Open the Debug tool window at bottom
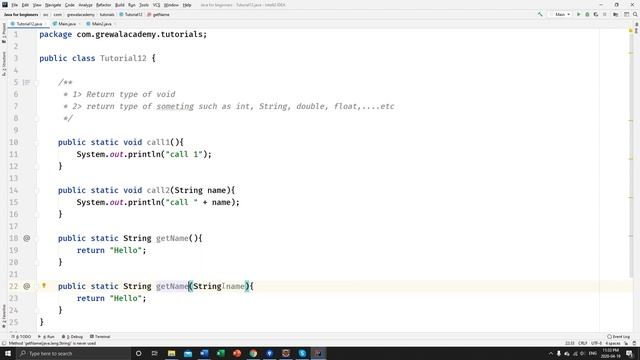The width and height of the screenshot is (640, 360). click(73, 337)
